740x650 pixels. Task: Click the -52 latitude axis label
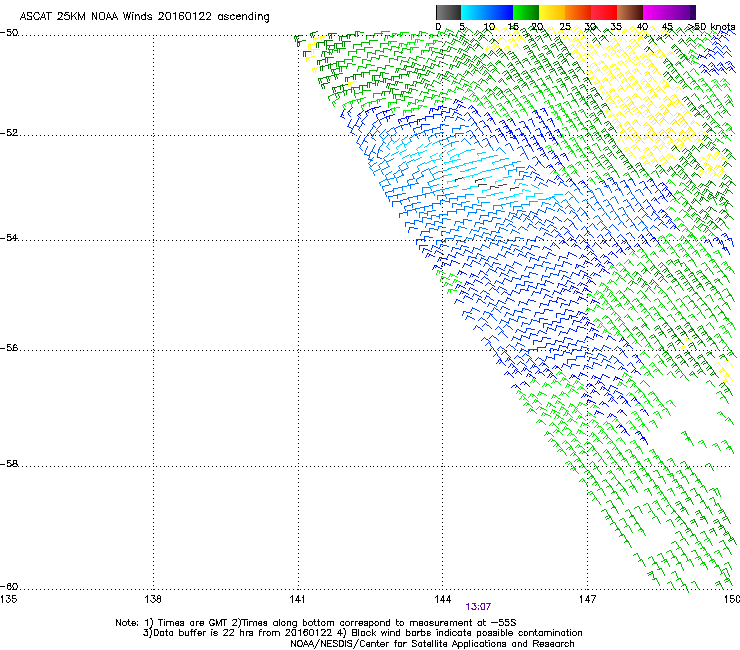point(9,133)
